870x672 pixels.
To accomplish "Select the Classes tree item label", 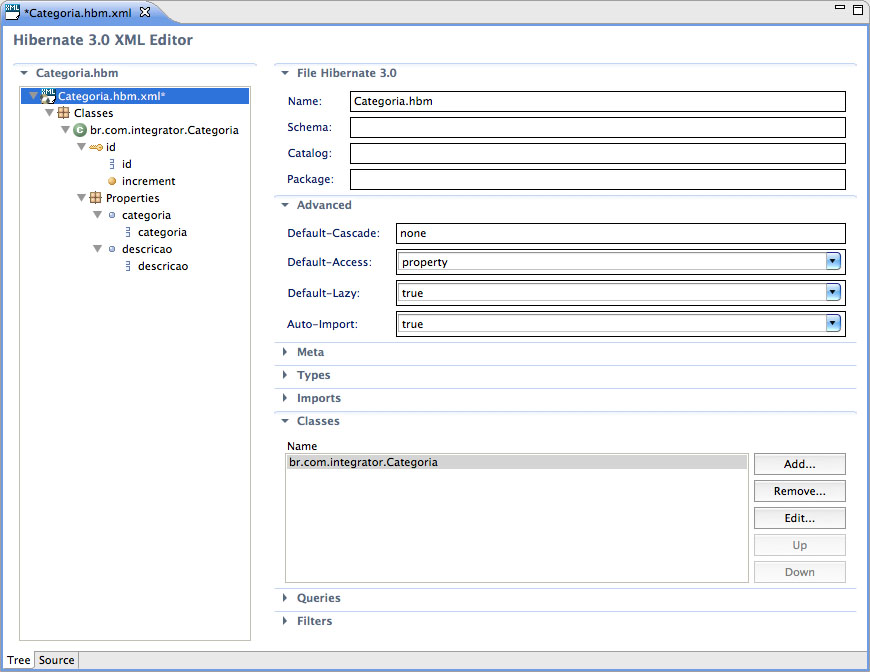I will click(x=93, y=113).
